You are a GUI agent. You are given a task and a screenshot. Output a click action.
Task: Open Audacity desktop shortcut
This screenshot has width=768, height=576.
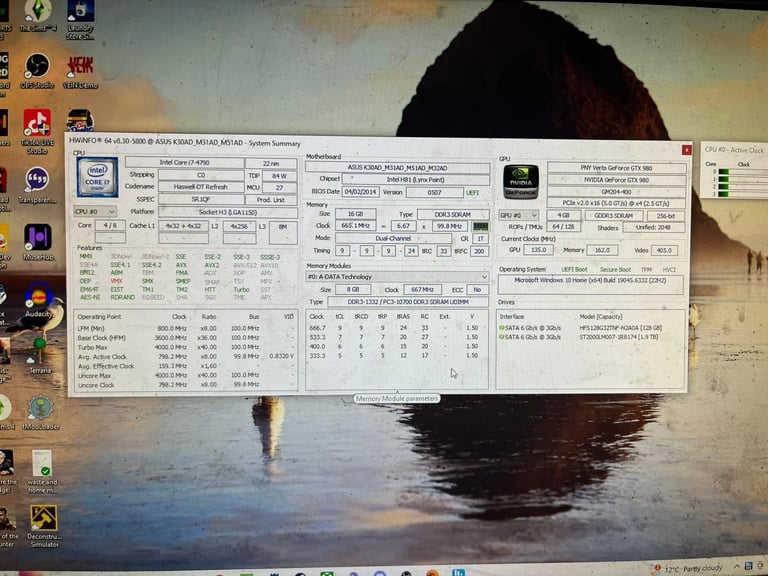(39, 299)
